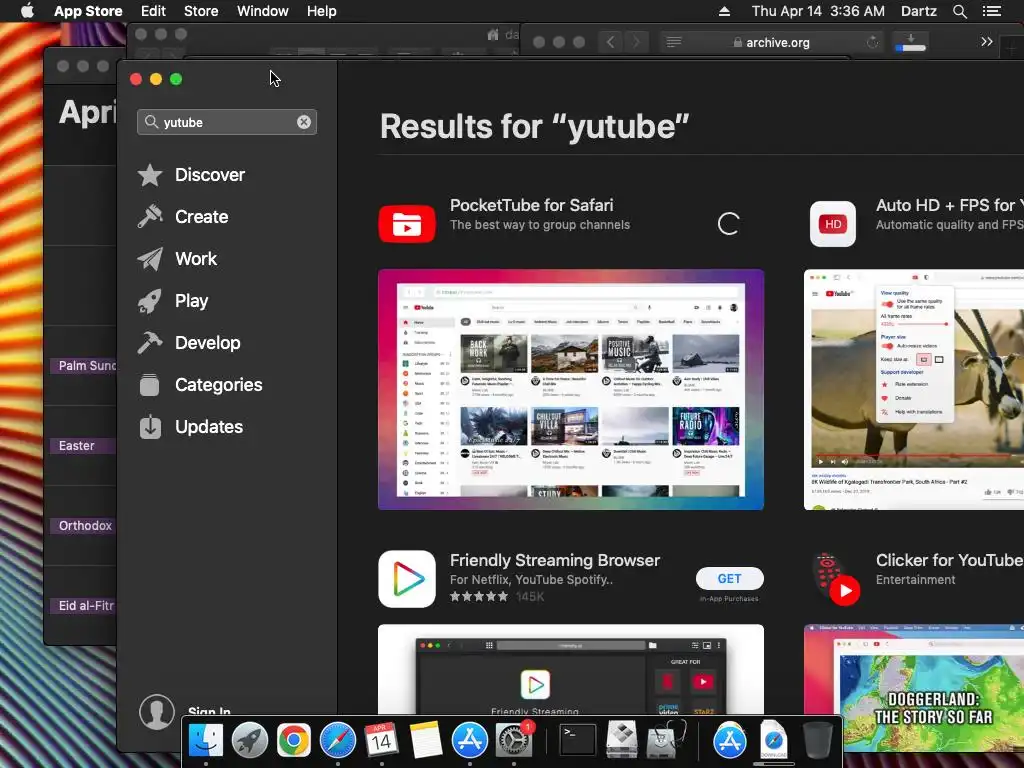View Auto HD oryx screenshot preview
This screenshot has width=1024, height=768.
(x=914, y=390)
